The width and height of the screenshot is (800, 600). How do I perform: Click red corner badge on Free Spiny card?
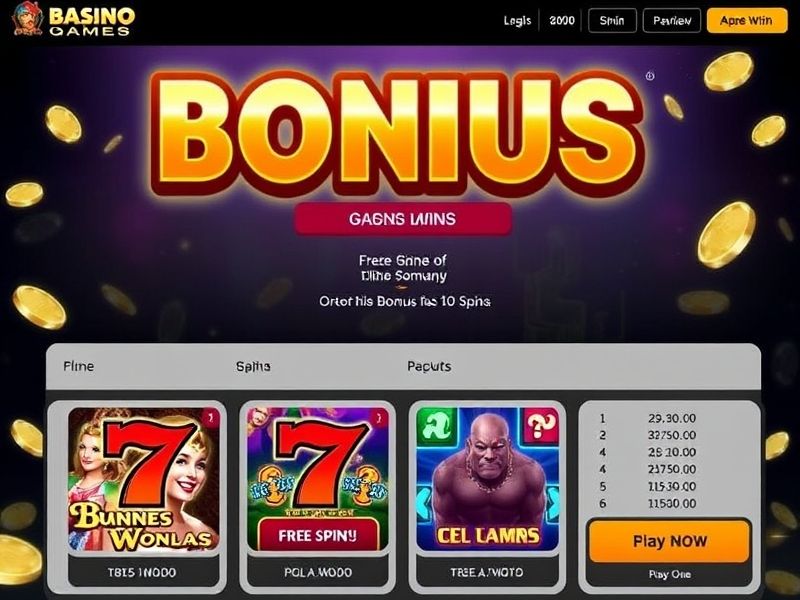pos(379,418)
